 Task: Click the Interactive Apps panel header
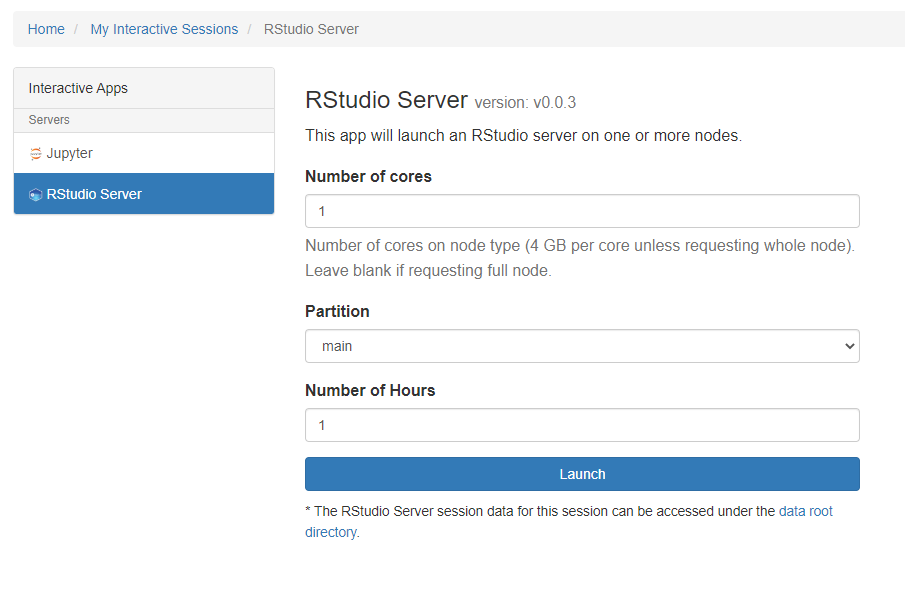point(78,88)
